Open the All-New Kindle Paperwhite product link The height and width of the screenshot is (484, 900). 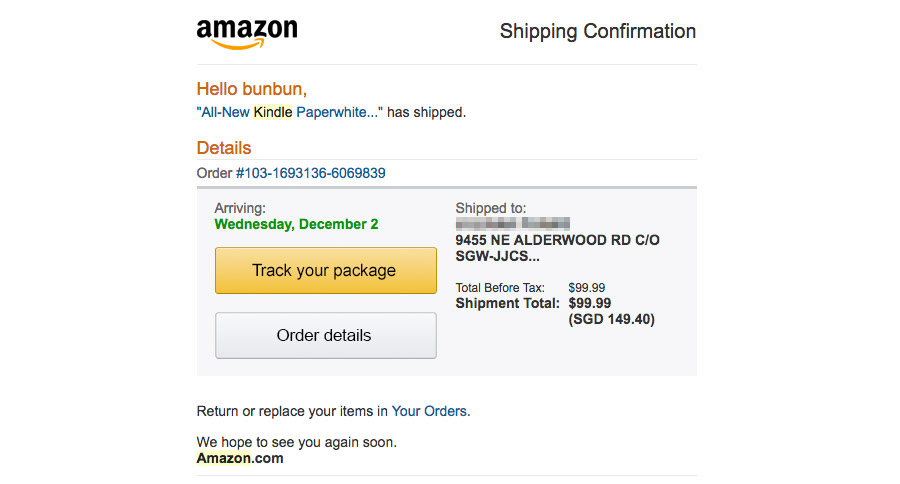click(288, 112)
